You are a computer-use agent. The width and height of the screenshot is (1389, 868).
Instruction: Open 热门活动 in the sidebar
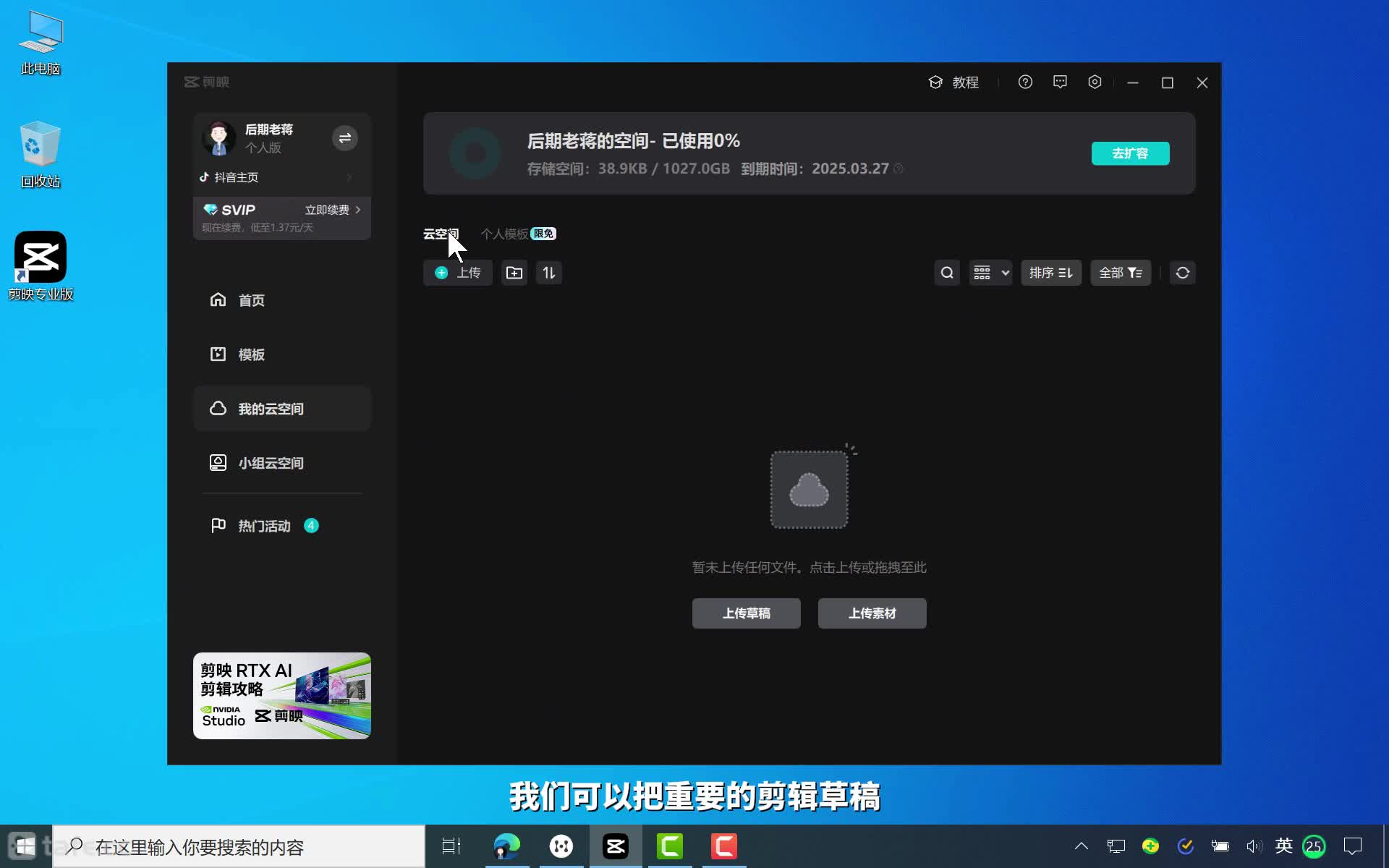[x=282, y=526]
